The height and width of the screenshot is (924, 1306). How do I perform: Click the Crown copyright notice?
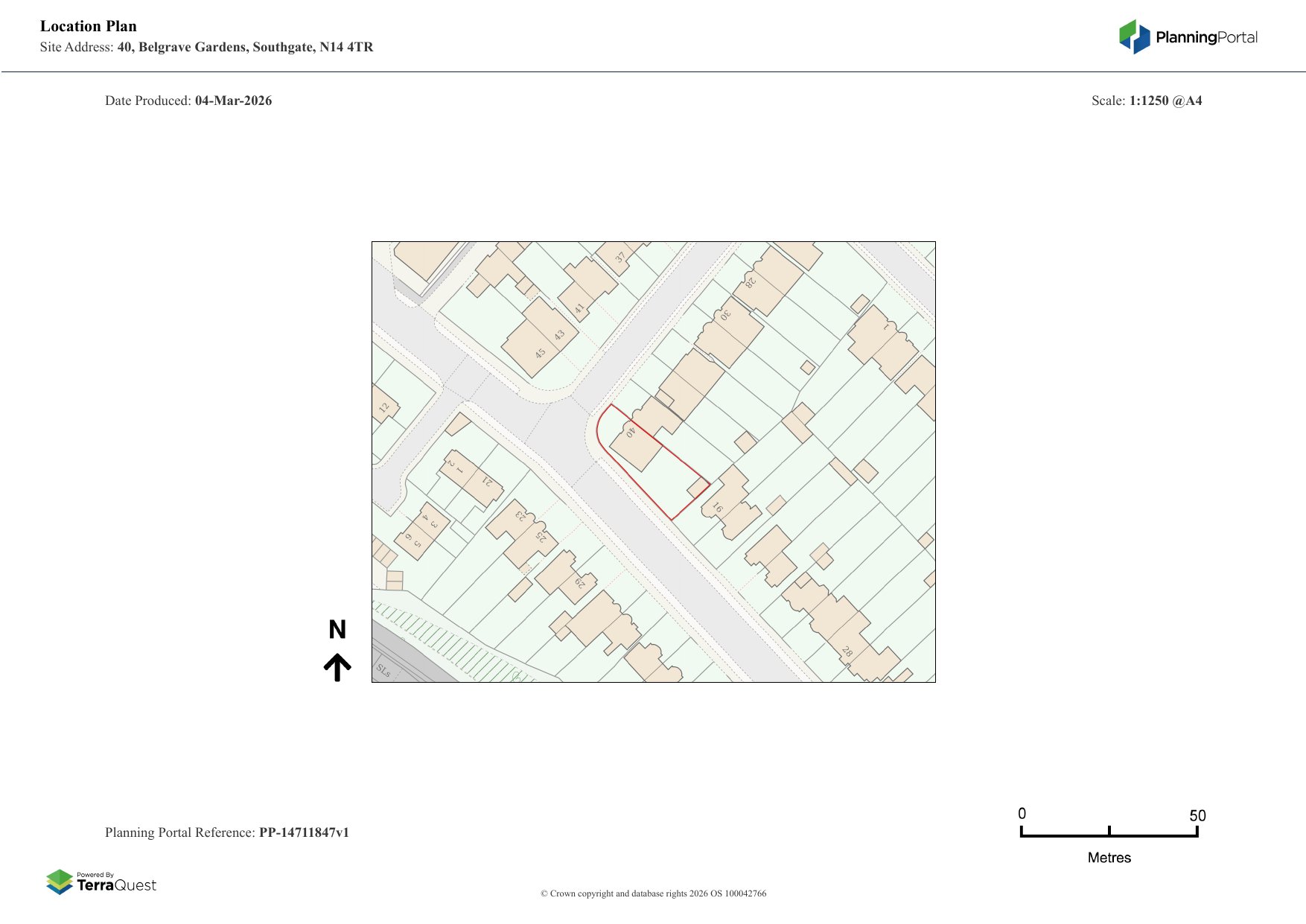653,893
